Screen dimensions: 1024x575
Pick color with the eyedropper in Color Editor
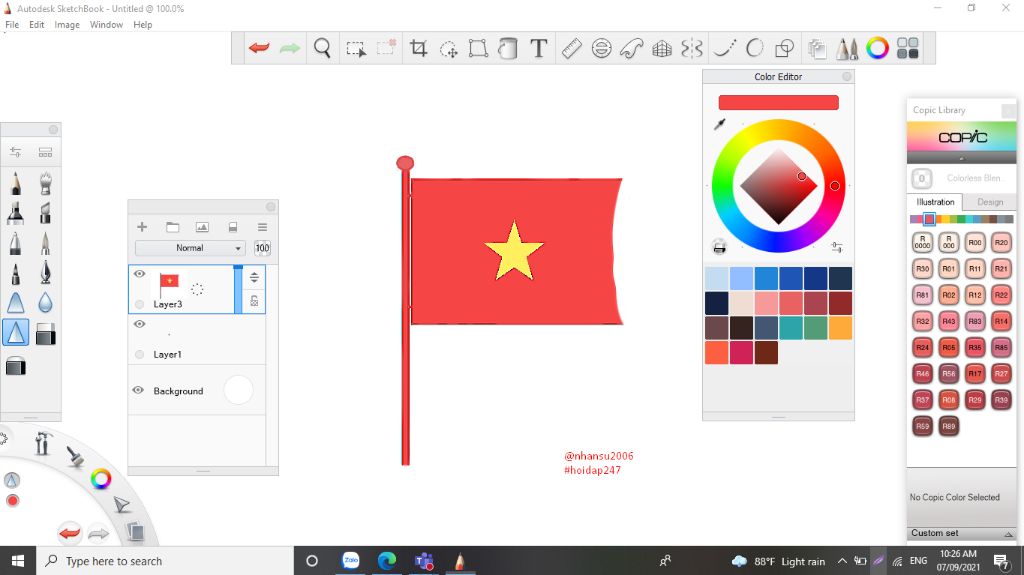720,123
